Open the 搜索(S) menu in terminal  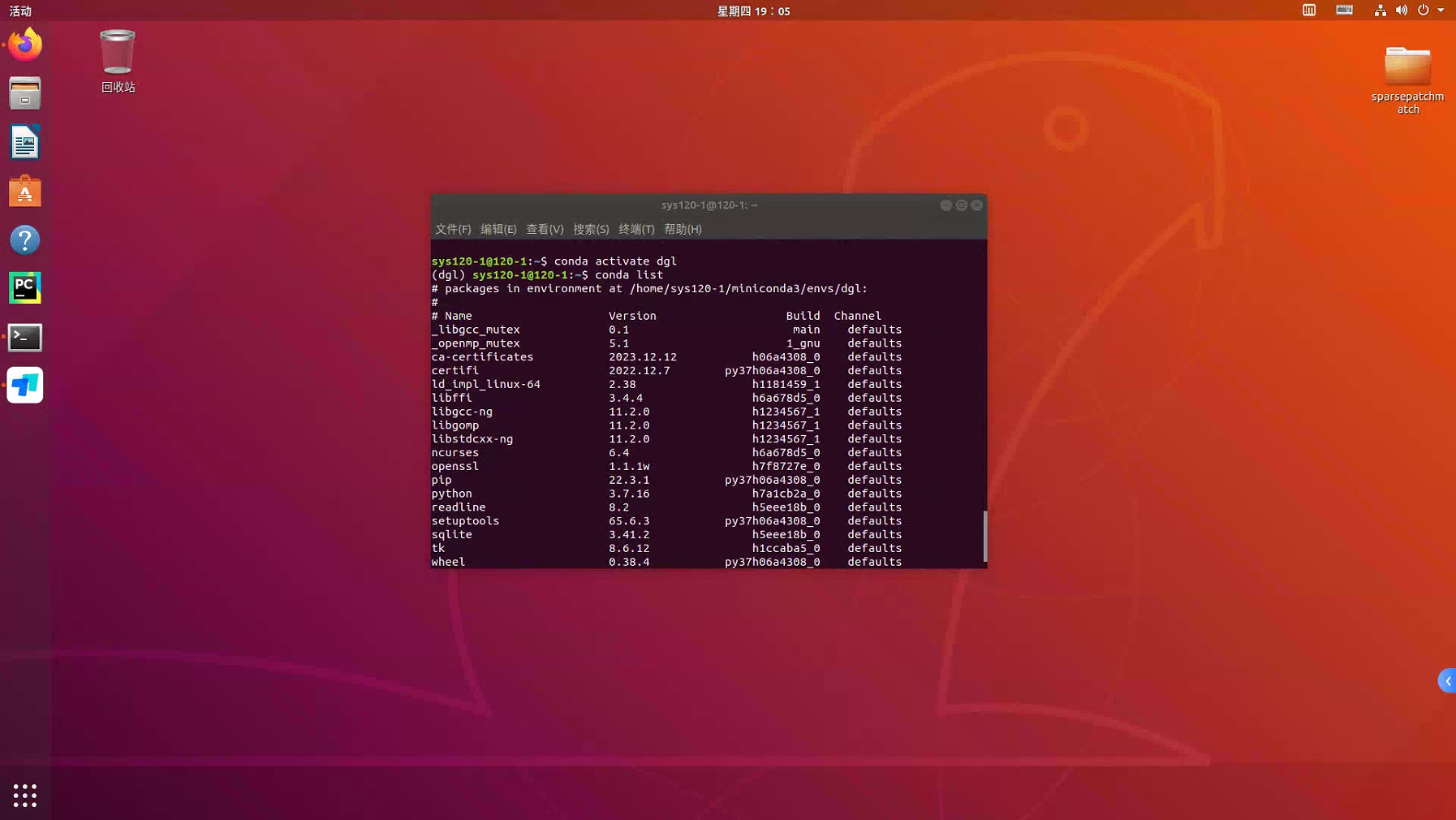(591, 229)
